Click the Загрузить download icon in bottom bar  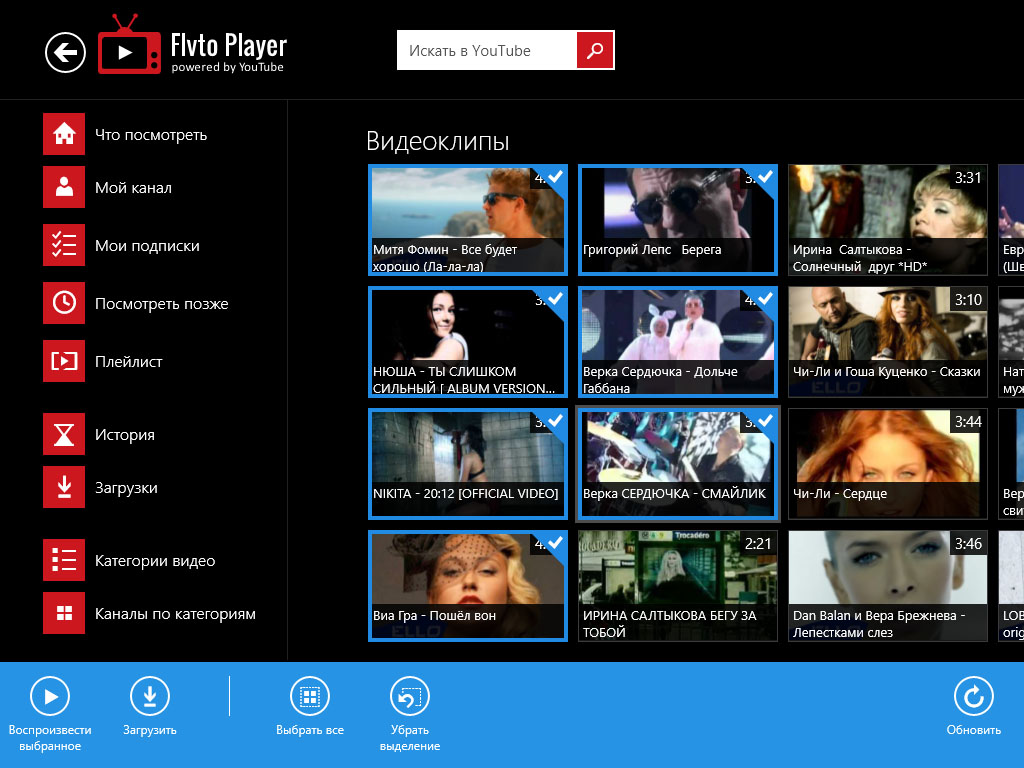(150, 697)
